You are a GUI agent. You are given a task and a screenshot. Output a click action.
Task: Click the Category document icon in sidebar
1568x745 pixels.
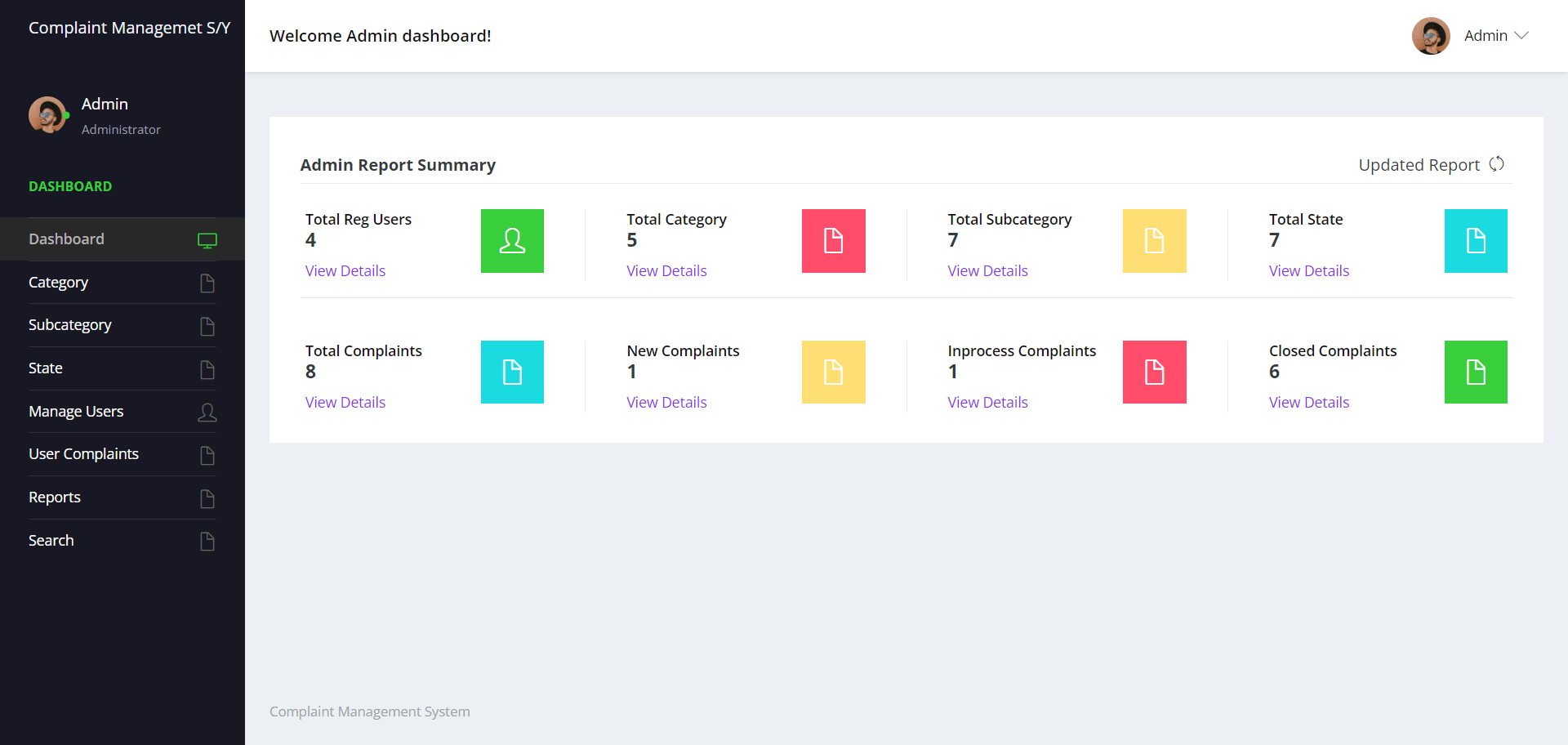[207, 283]
